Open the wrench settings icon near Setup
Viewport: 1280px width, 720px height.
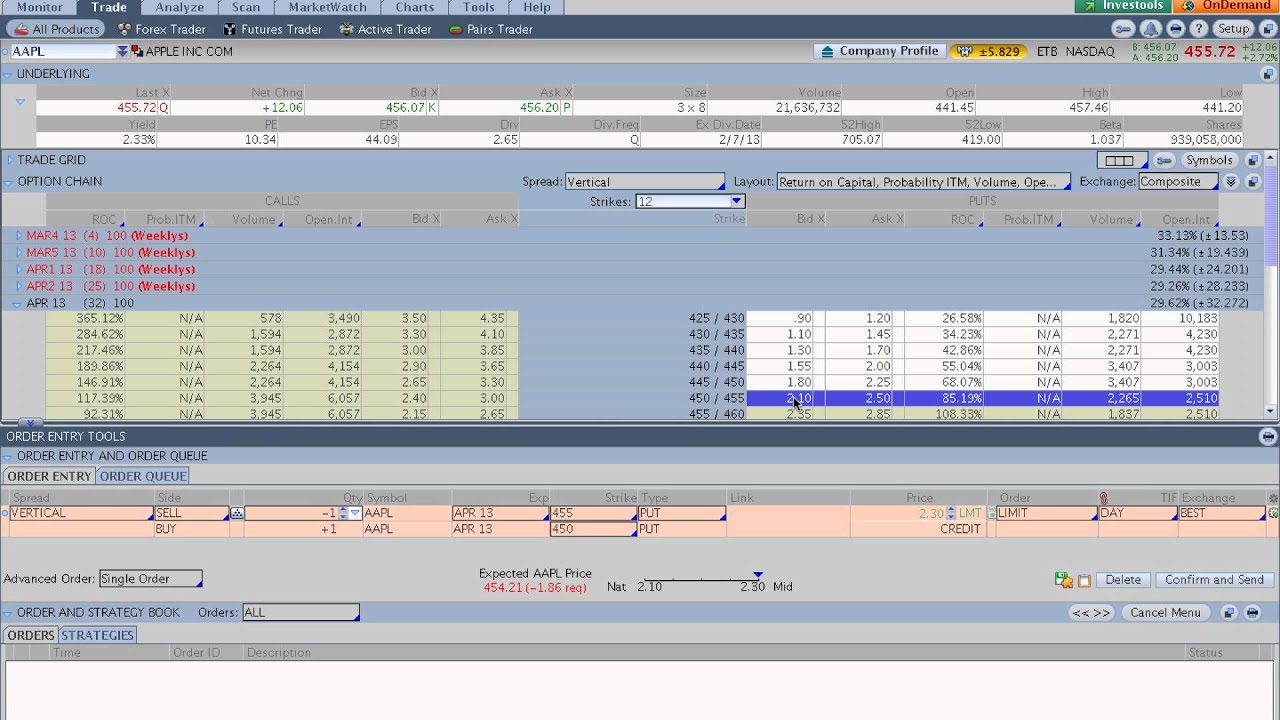(x=1124, y=29)
